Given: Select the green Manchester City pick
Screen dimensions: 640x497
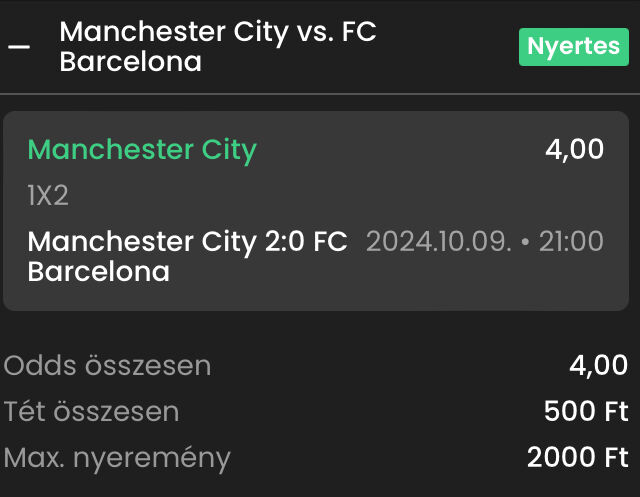Looking at the screenshot, I should click(142, 150).
